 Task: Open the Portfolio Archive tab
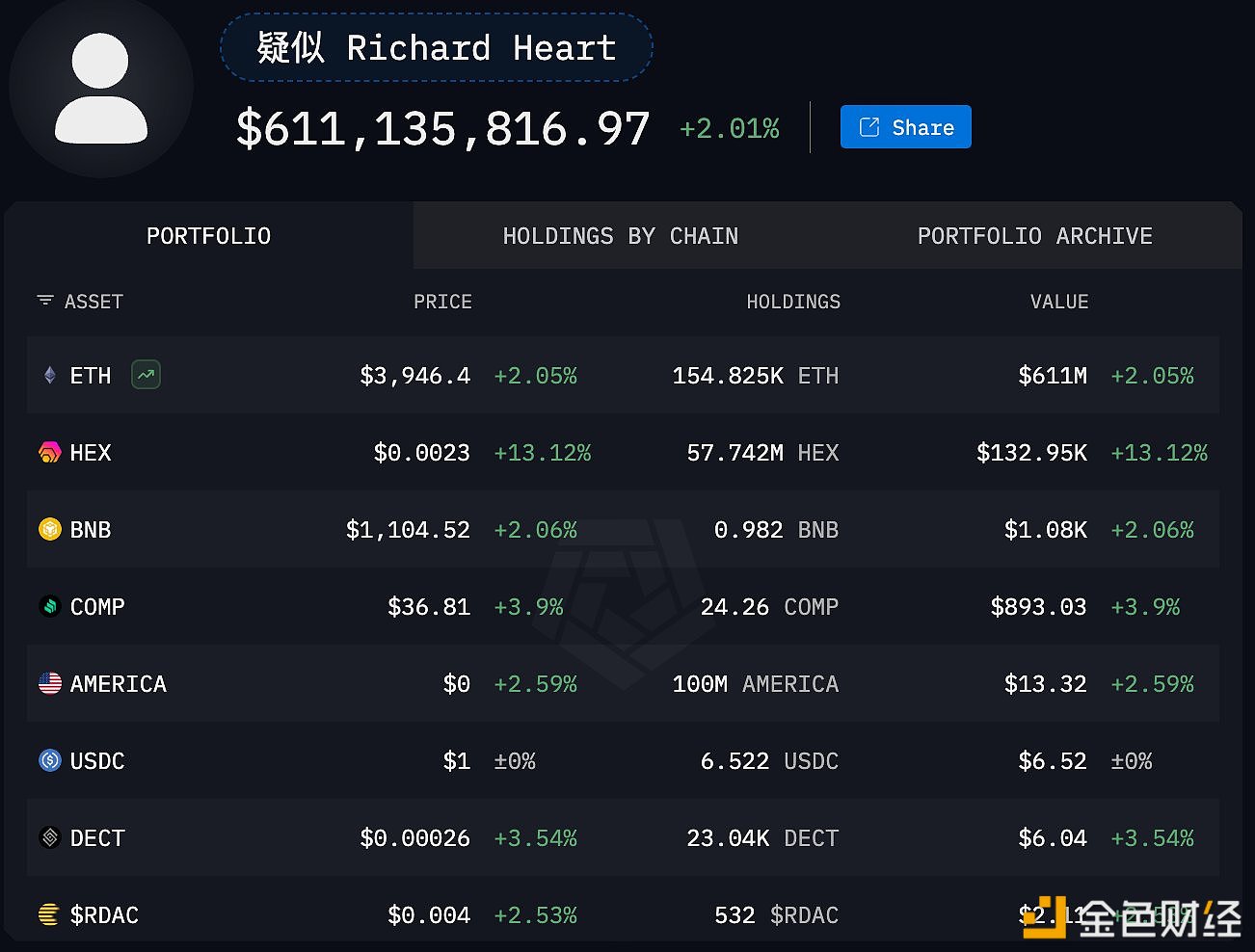coord(1034,236)
